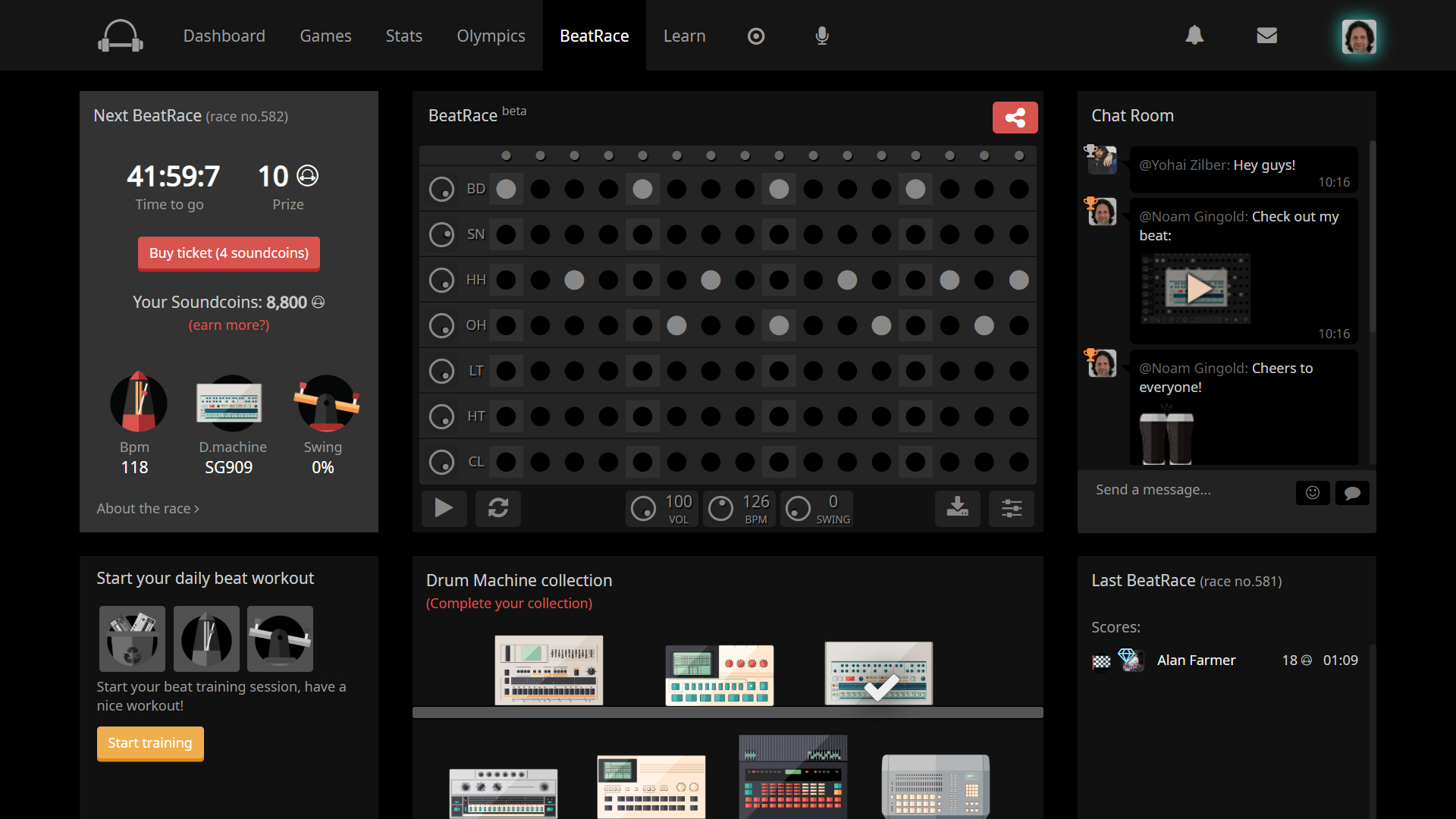Screen dimensions: 1456x819
Task: Open the emoji picker in chat
Action: (1313, 493)
